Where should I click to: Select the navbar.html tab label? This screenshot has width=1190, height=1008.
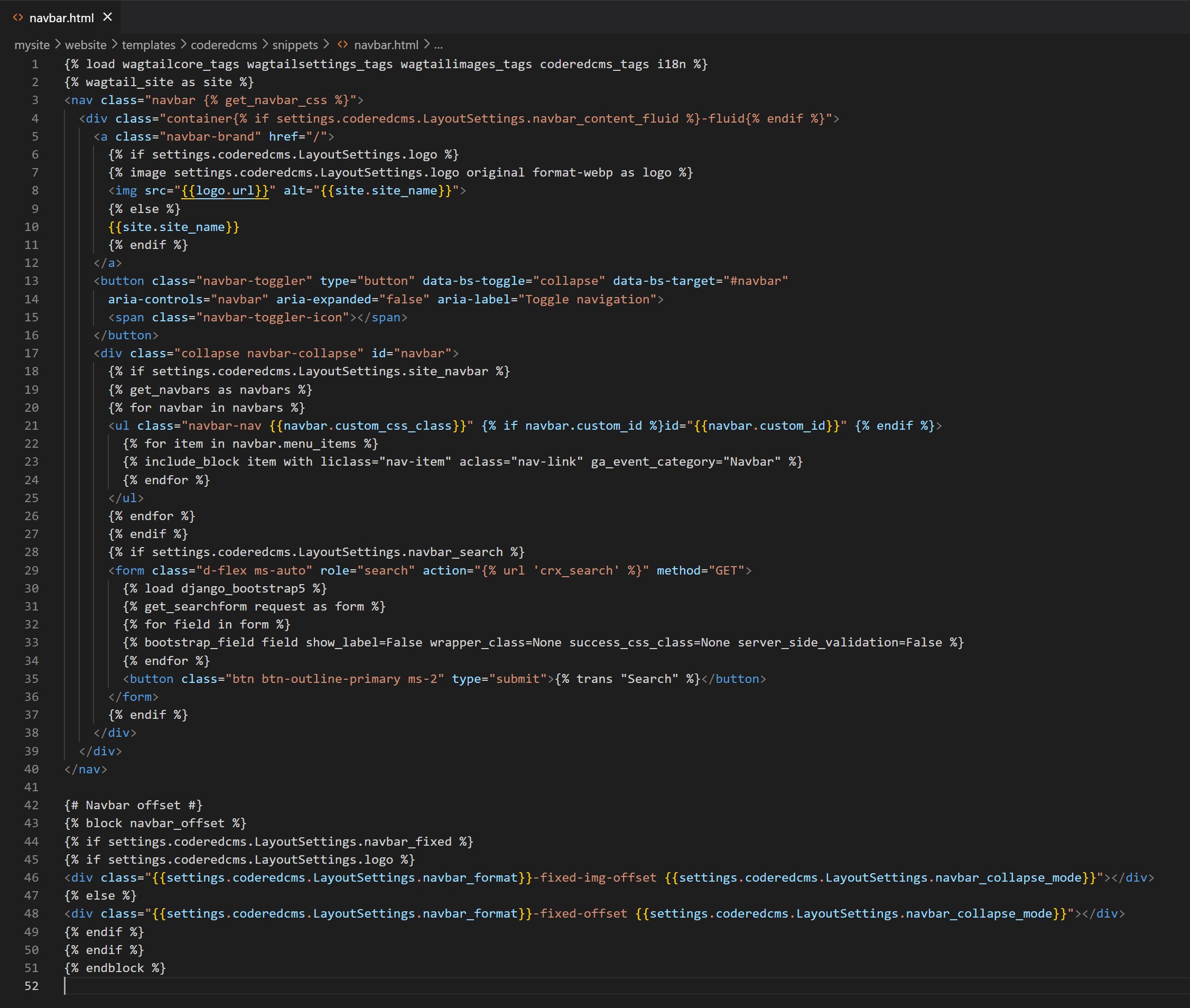[x=61, y=18]
